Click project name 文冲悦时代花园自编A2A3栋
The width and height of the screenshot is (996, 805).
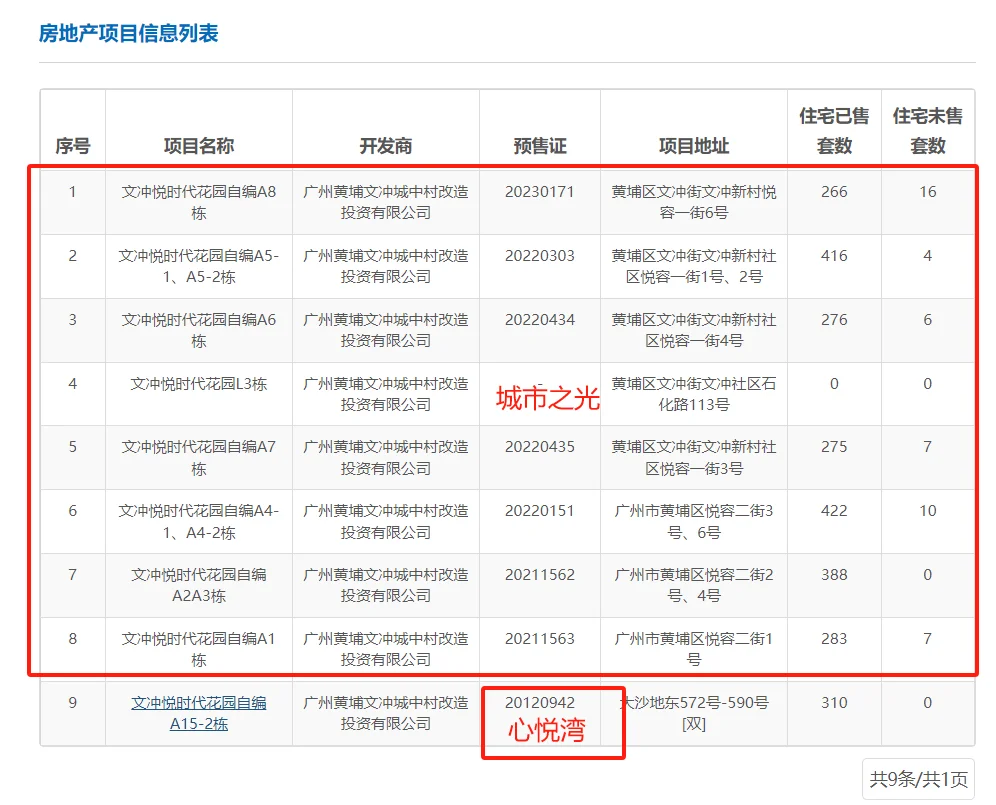(199, 585)
